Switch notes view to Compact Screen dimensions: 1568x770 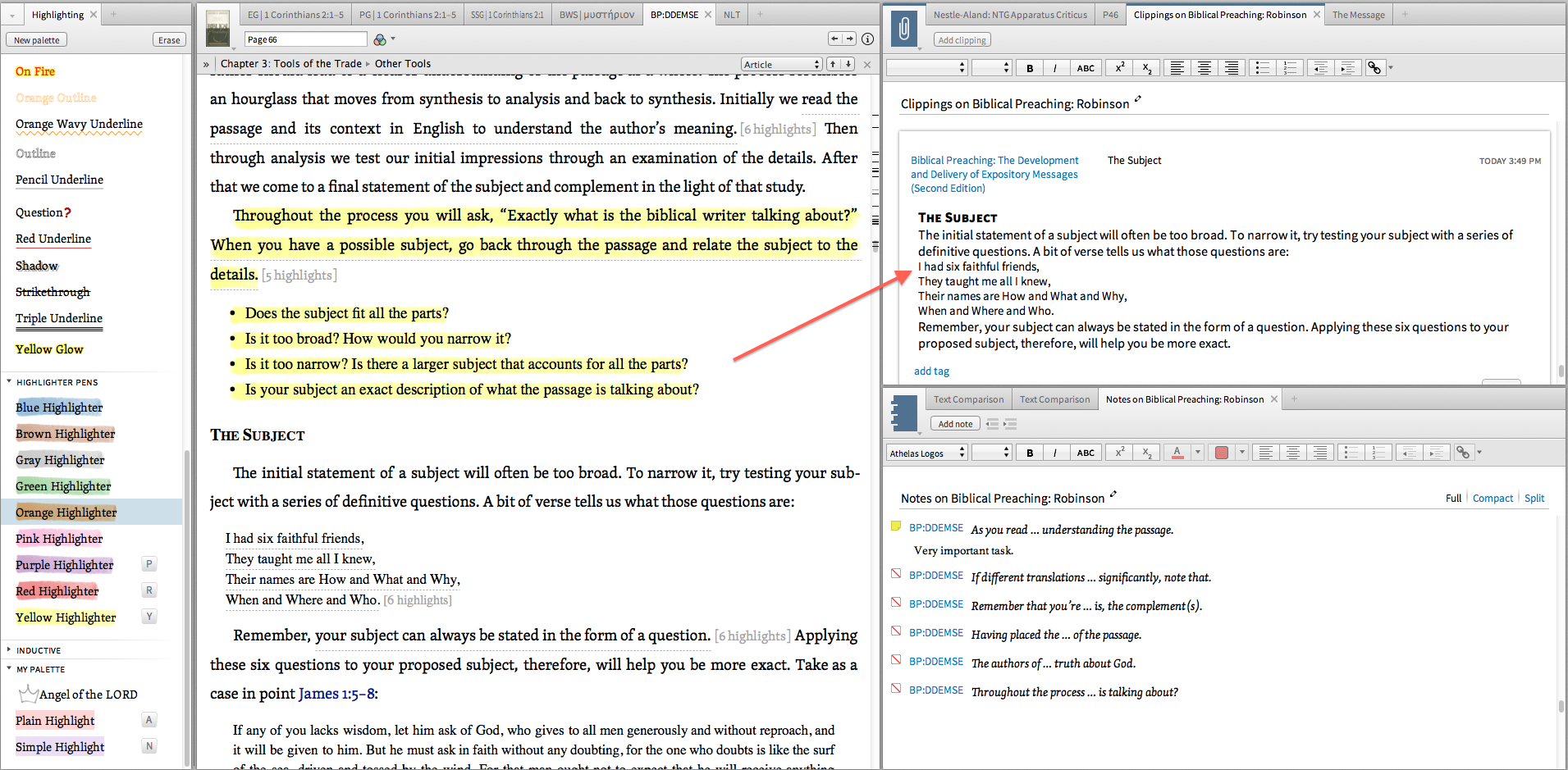(1493, 499)
